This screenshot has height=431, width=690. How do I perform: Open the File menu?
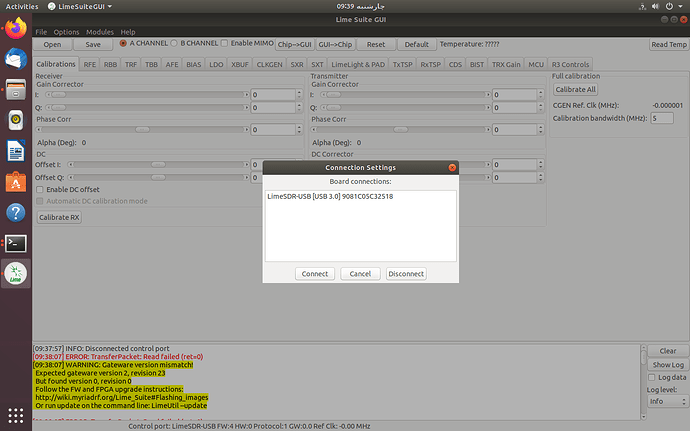pyautogui.click(x=41, y=32)
